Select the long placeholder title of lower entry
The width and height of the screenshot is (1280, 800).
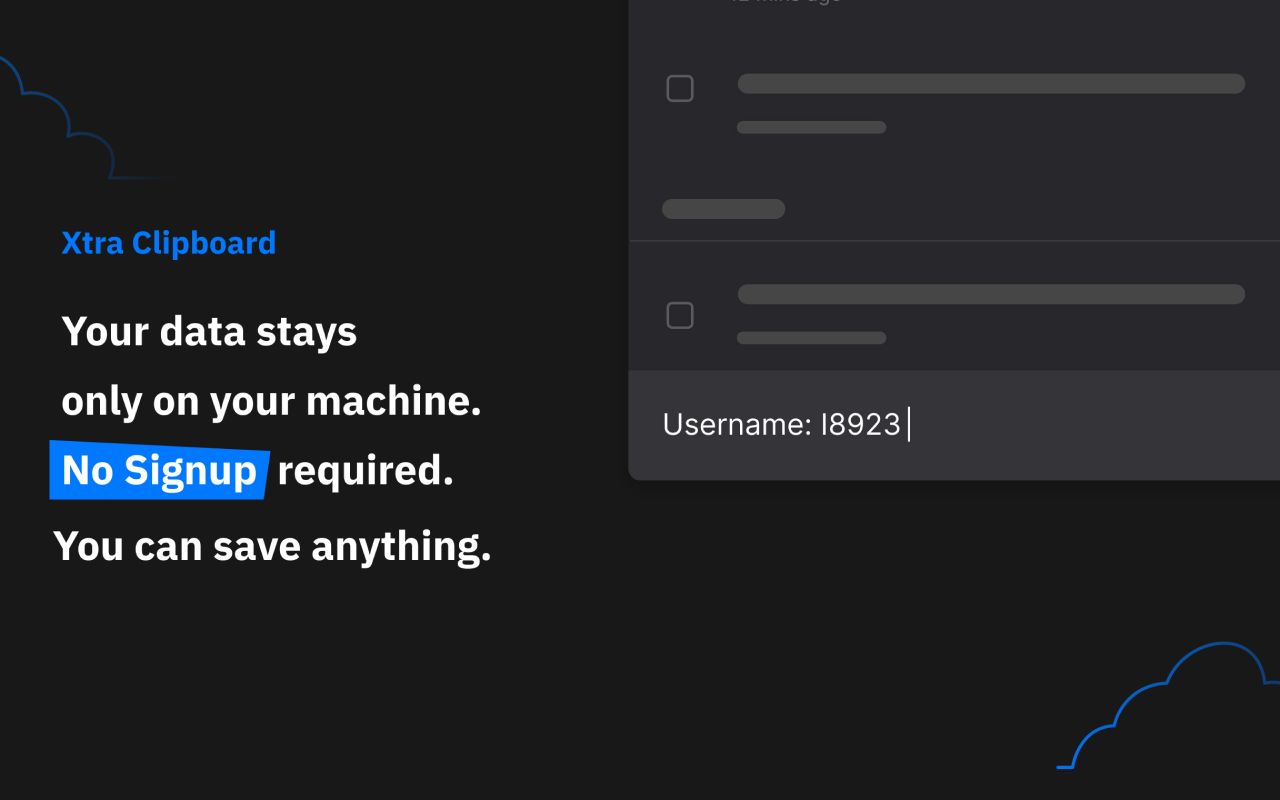click(x=991, y=294)
